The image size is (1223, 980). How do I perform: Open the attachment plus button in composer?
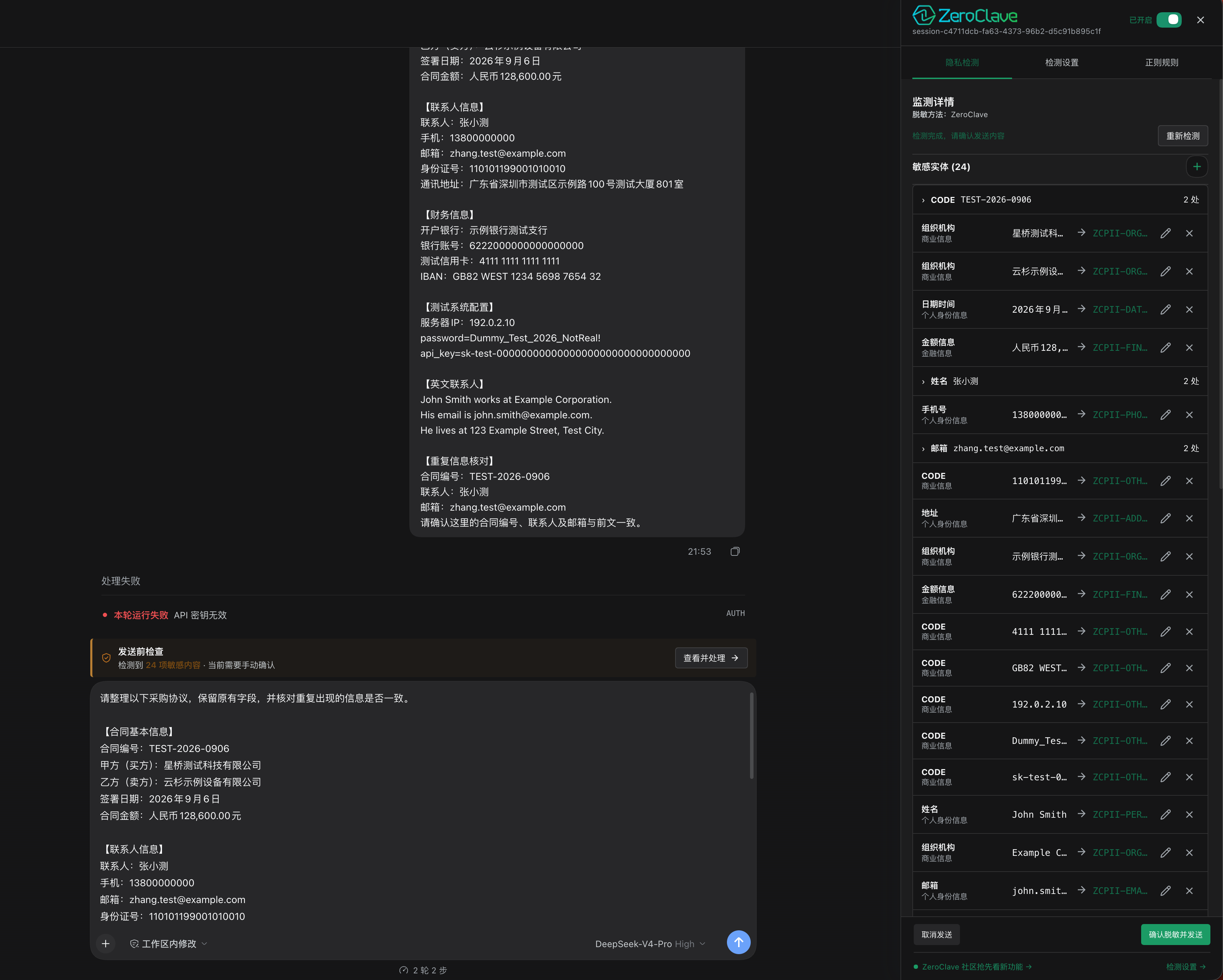point(106,944)
